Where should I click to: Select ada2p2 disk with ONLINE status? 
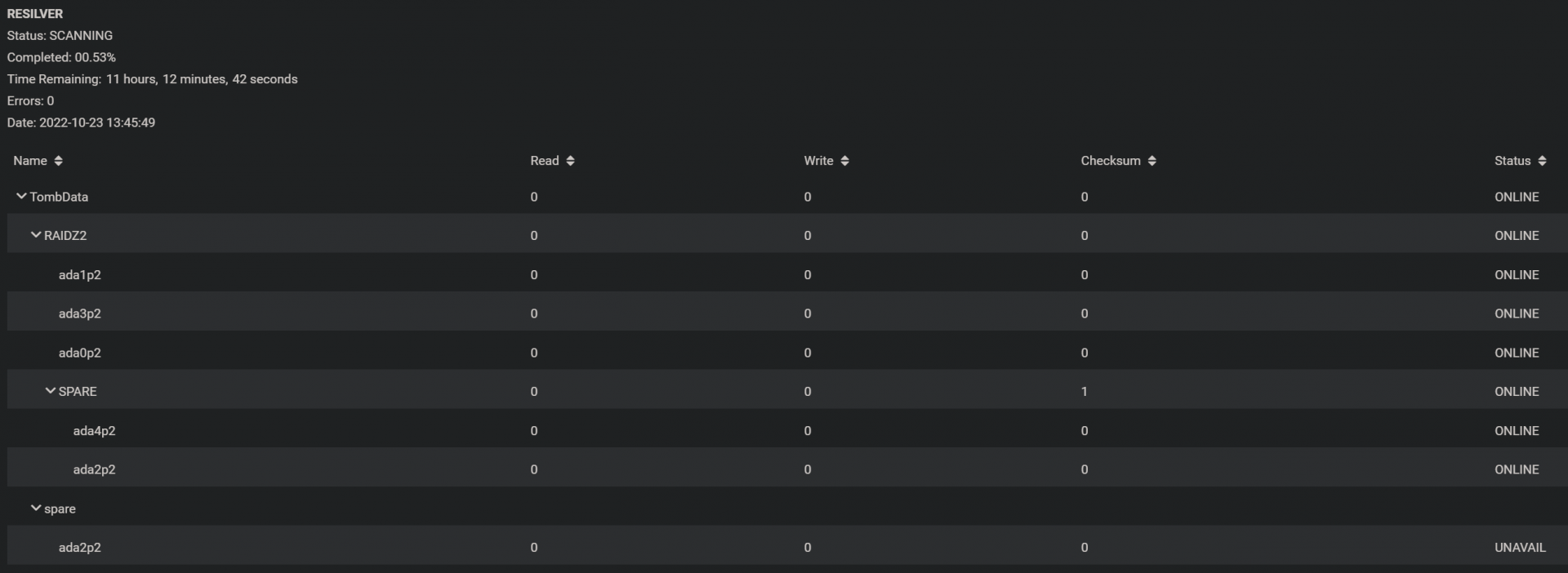pyautogui.click(x=787, y=469)
